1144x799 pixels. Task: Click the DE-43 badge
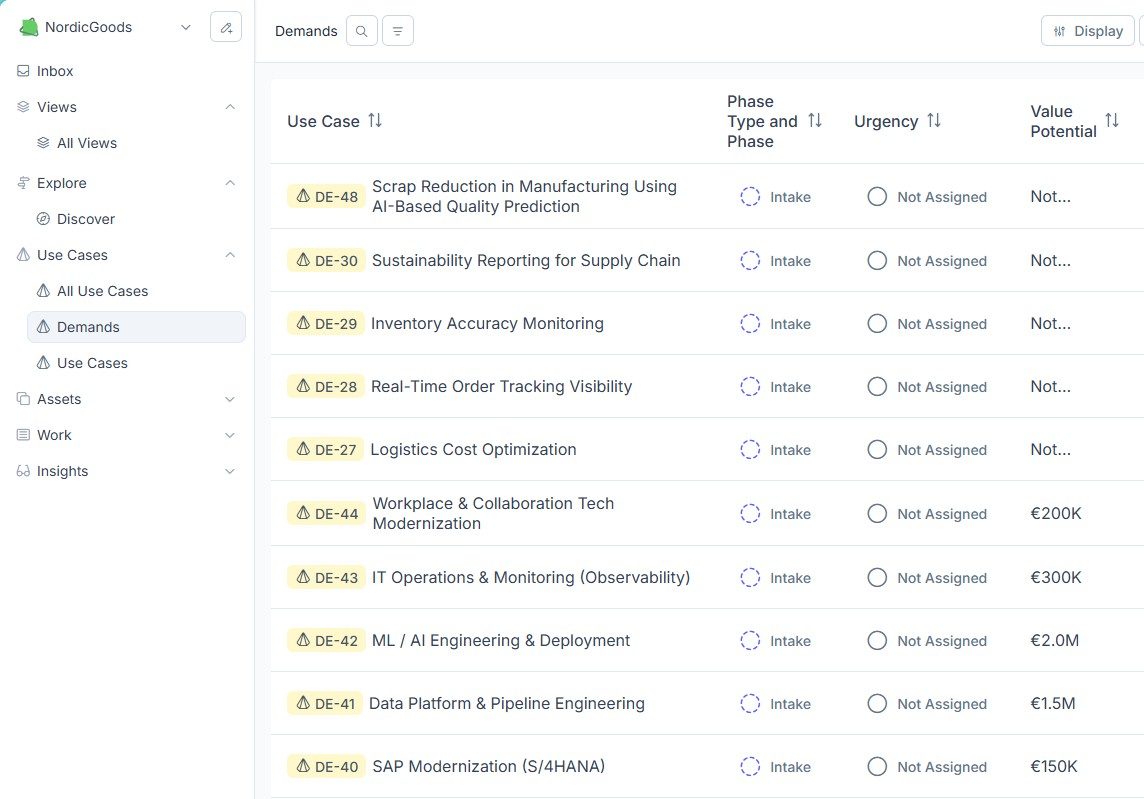click(326, 577)
